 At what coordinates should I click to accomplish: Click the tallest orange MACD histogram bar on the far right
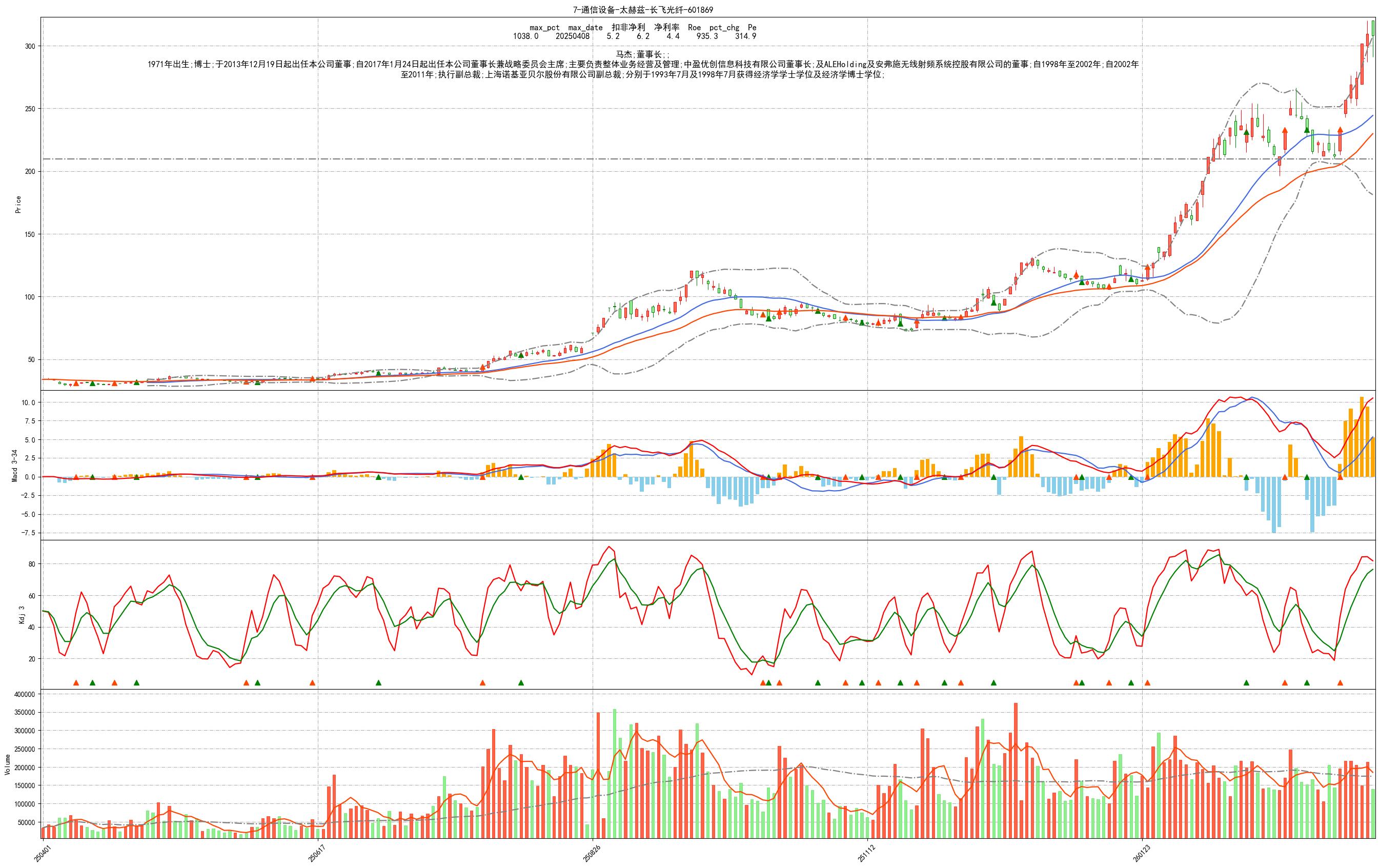(1362, 436)
